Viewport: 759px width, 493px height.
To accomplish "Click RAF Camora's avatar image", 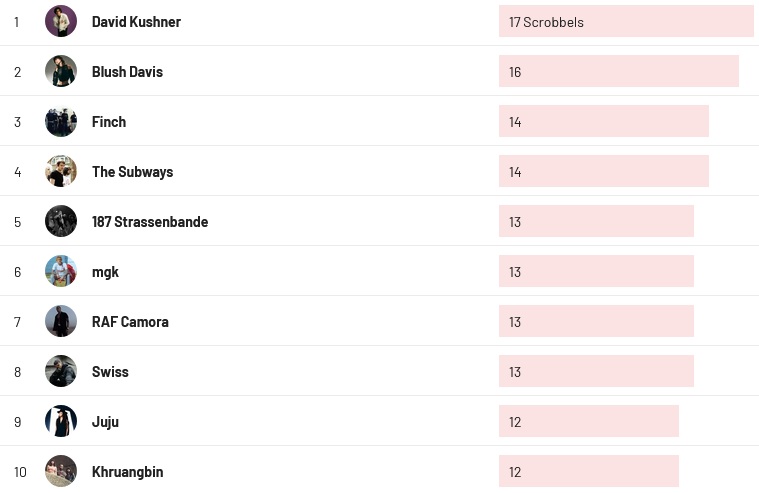I will 61,321.
